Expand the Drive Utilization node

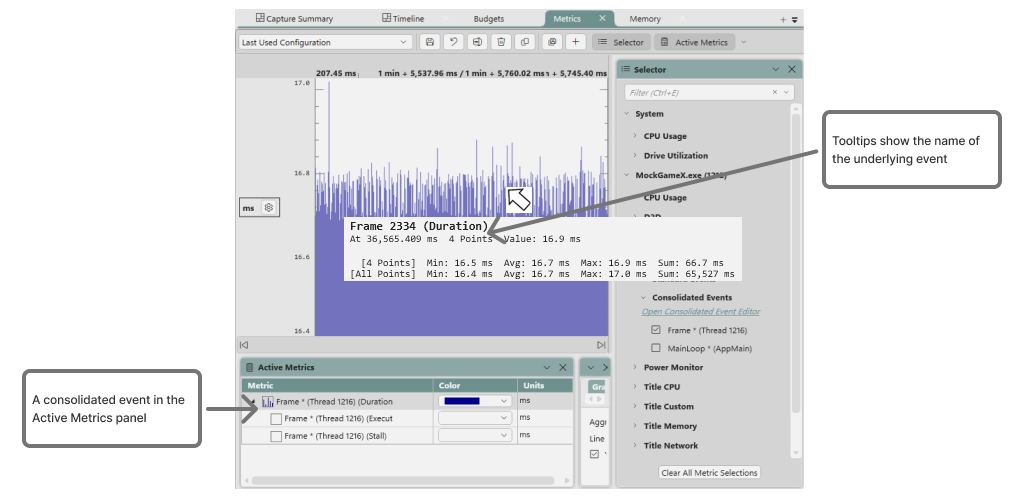634,155
